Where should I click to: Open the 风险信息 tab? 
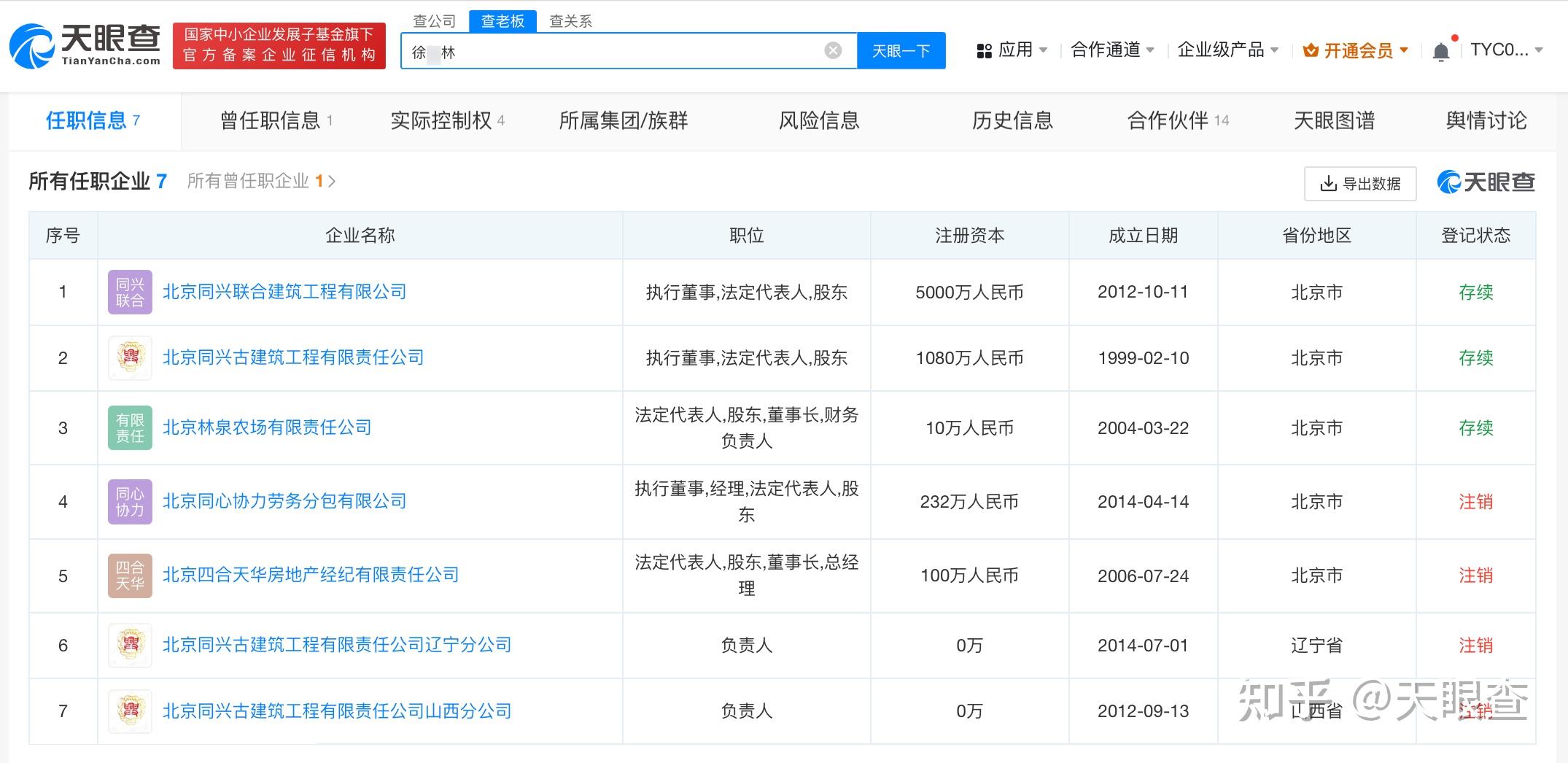pos(819,120)
